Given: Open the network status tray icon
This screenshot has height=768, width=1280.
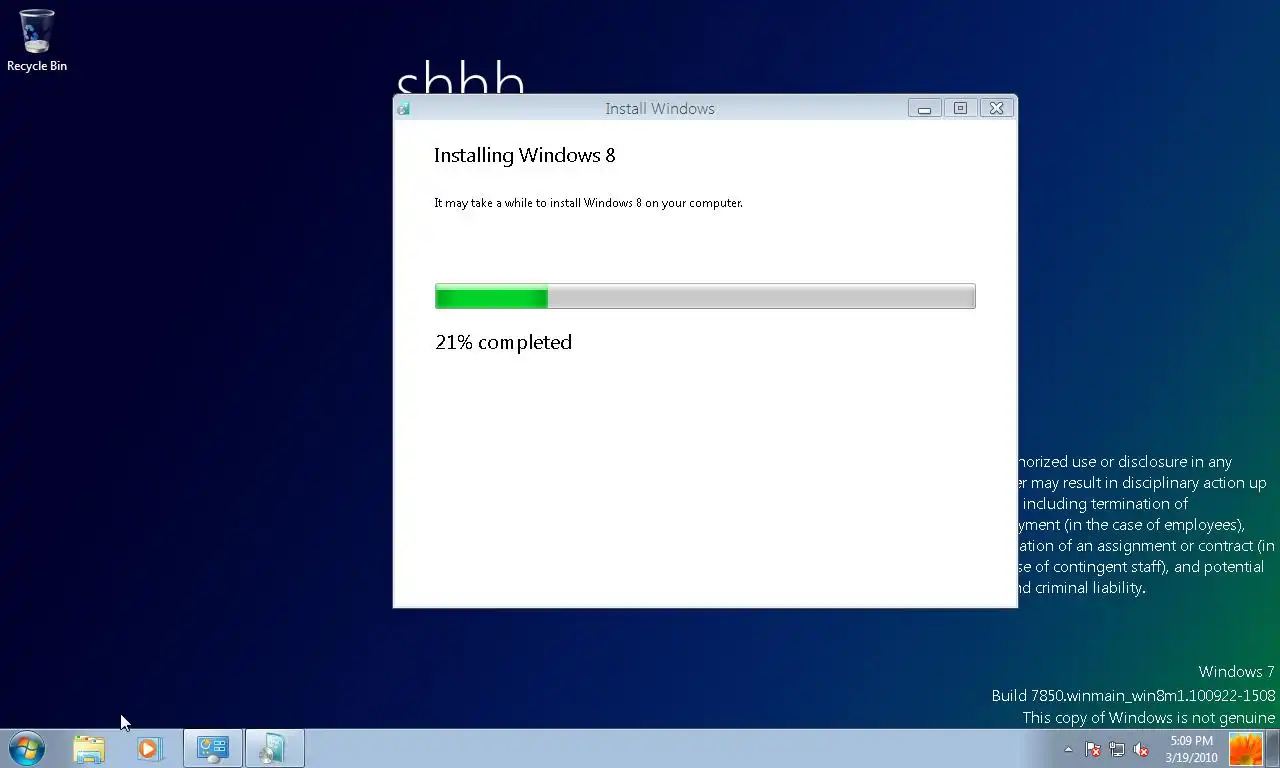Looking at the screenshot, I should tap(1117, 749).
